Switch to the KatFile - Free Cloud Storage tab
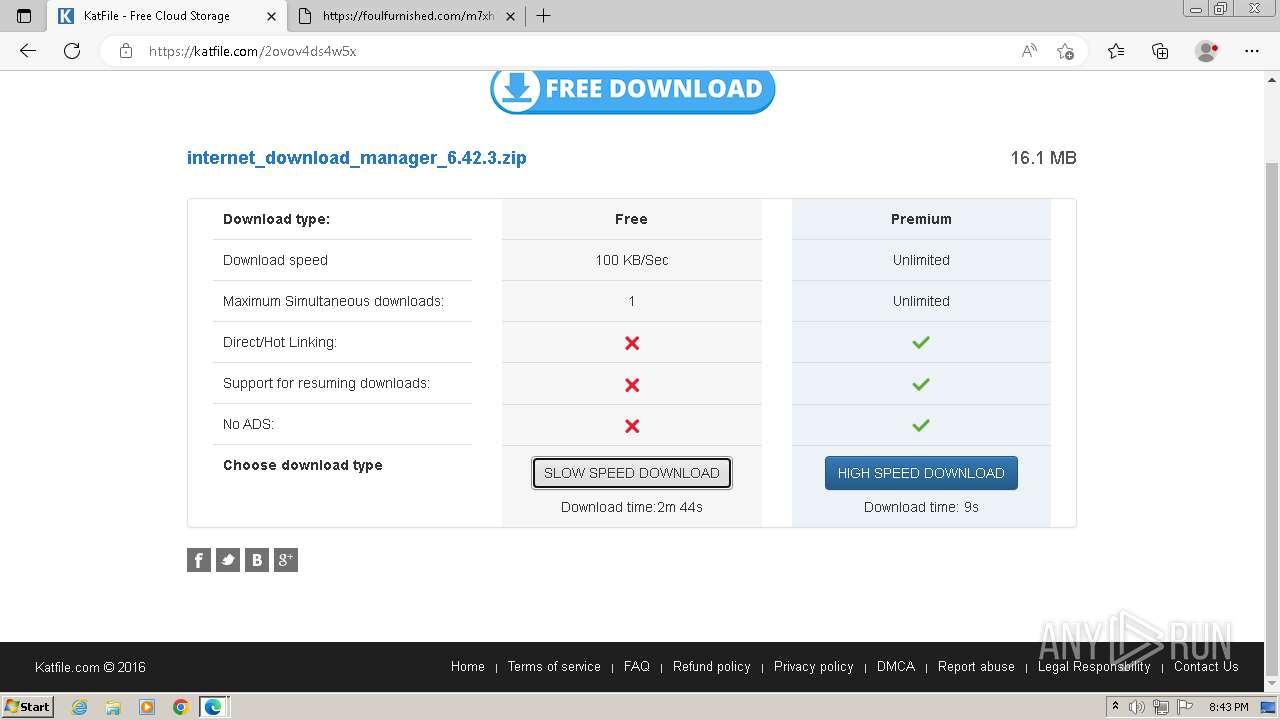1280x720 pixels. click(x=167, y=16)
